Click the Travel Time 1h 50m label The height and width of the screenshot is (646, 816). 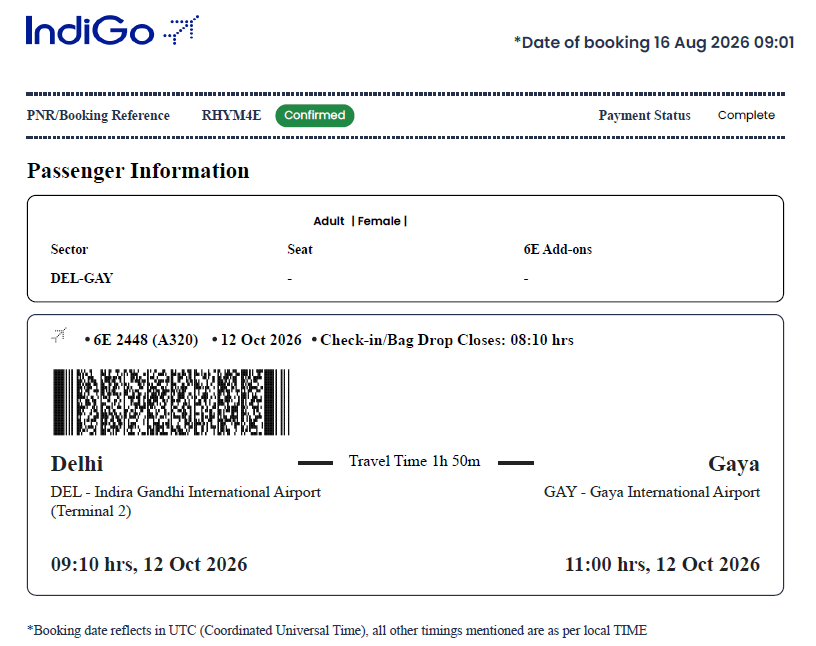(415, 461)
